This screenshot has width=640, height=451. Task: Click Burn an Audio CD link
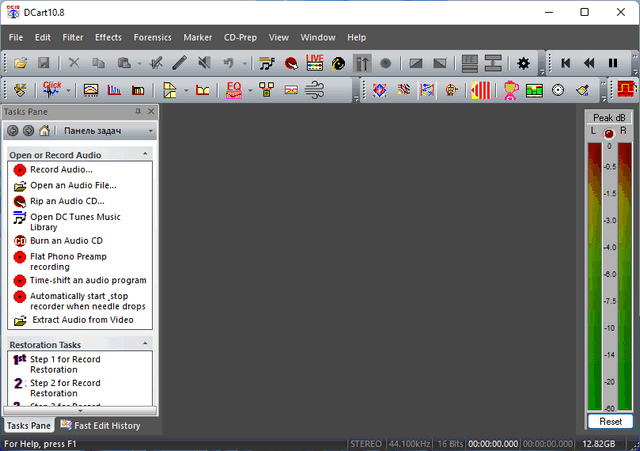point(67,241)
